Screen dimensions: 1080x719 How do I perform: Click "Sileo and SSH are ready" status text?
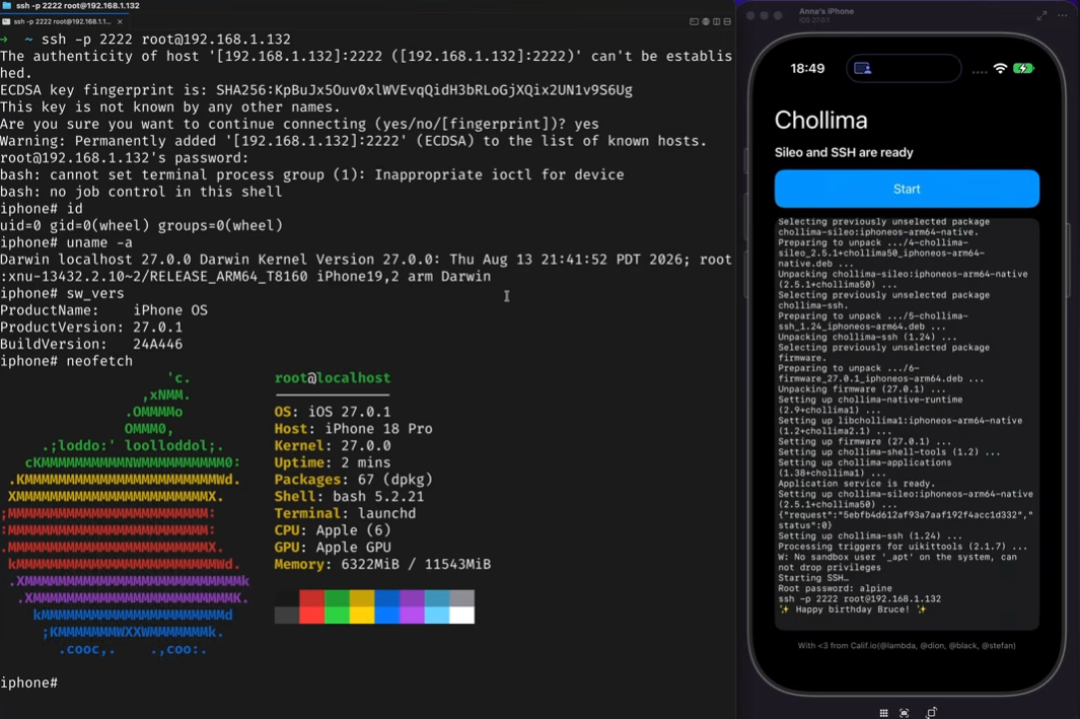(844, 152)
